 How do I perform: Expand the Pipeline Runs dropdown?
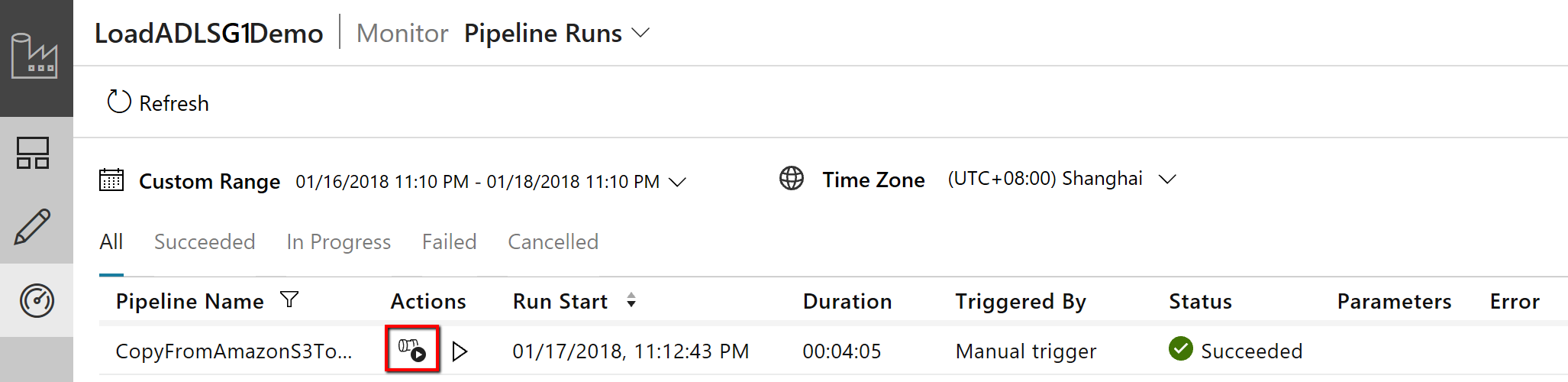(x=641, y=33)
